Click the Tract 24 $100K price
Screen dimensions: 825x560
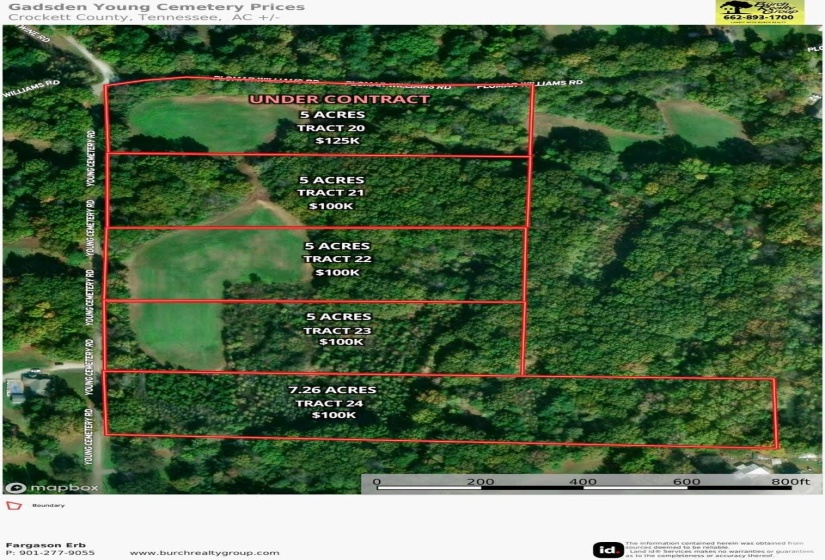(333, 415)
